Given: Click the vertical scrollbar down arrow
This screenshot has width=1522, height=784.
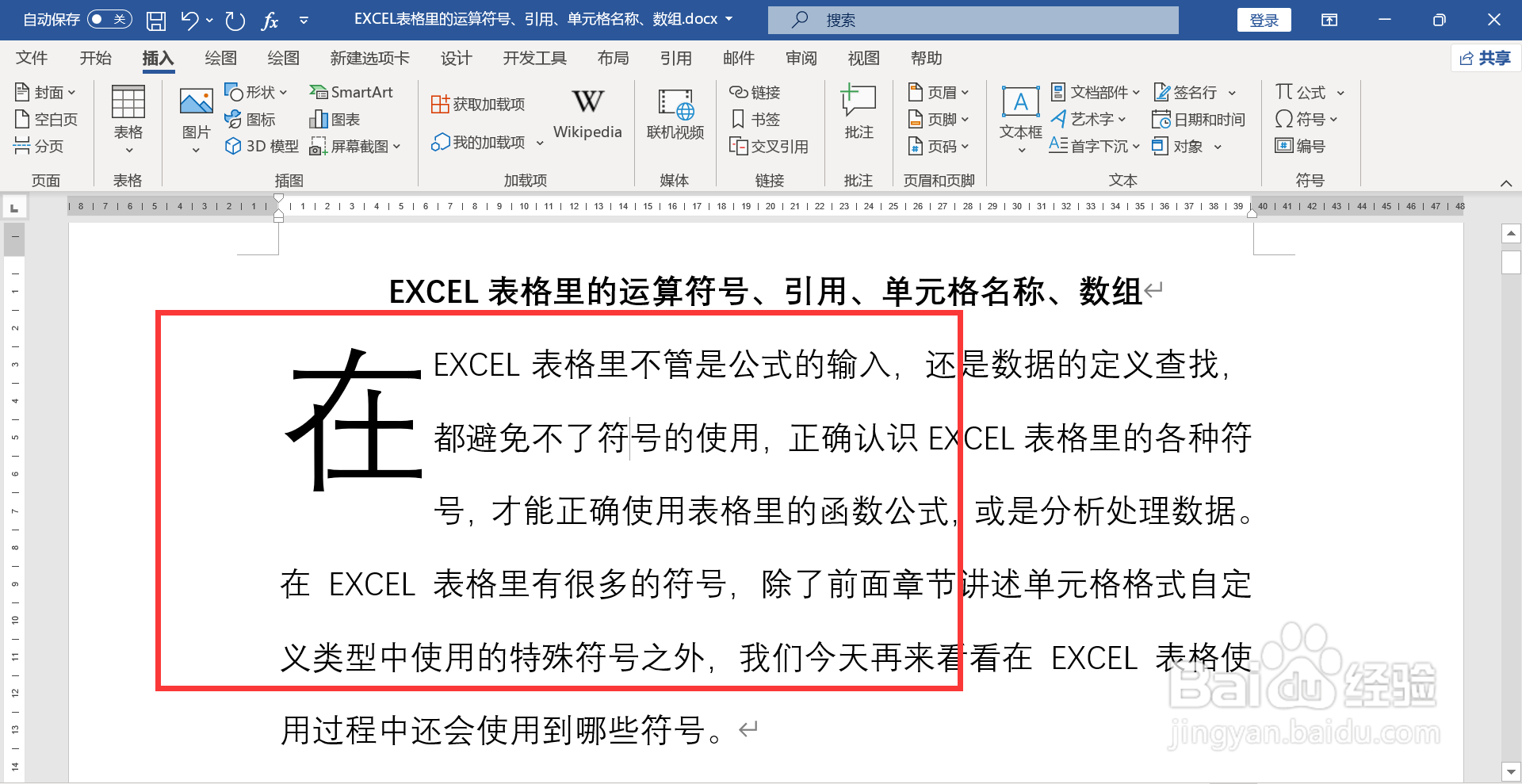Looking at the screenshot, I should click(1511, 771).
